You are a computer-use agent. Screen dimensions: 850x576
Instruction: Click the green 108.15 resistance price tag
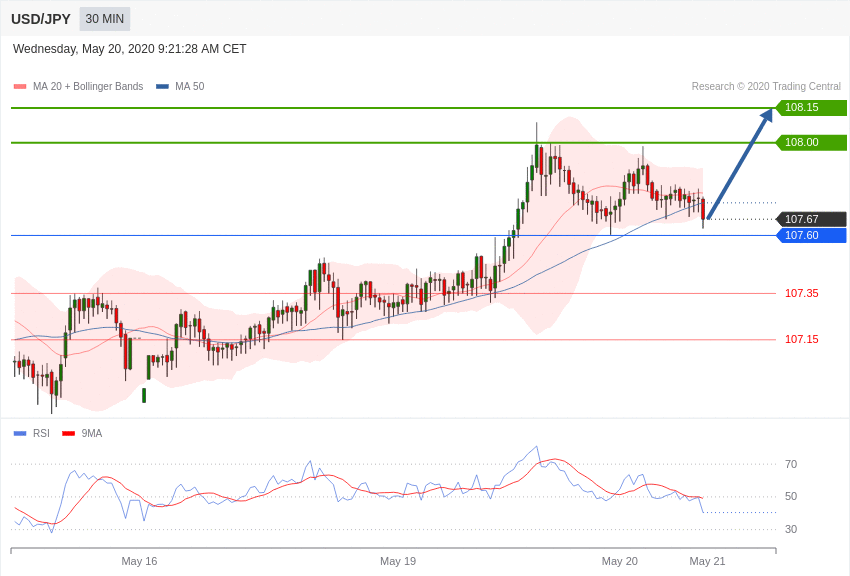tap(812, 107)
